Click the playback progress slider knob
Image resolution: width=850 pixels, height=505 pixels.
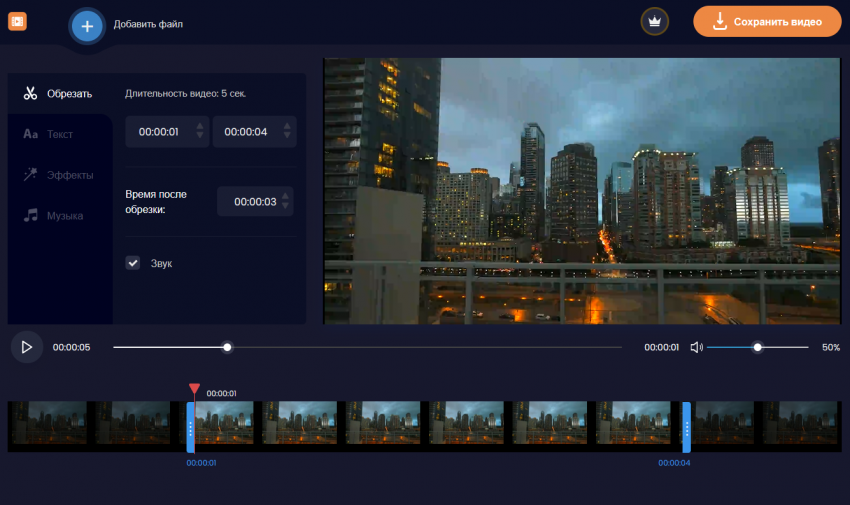(x=227, y=347)
